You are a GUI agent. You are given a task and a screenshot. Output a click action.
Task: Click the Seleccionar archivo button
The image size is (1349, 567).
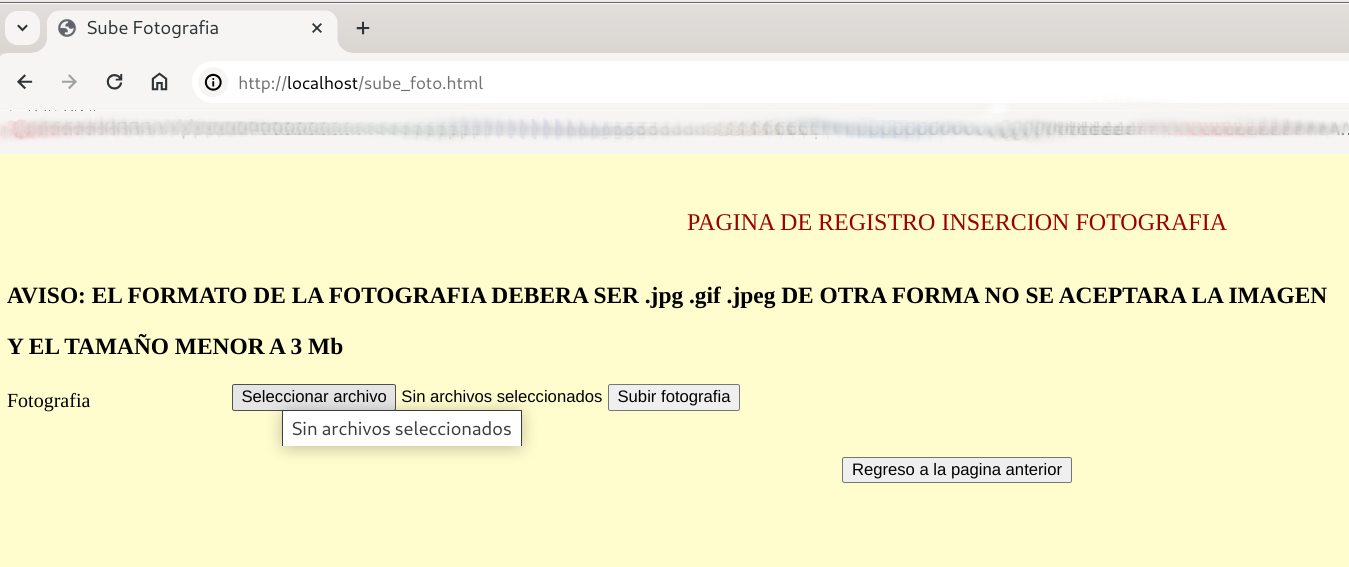point(314,397)
